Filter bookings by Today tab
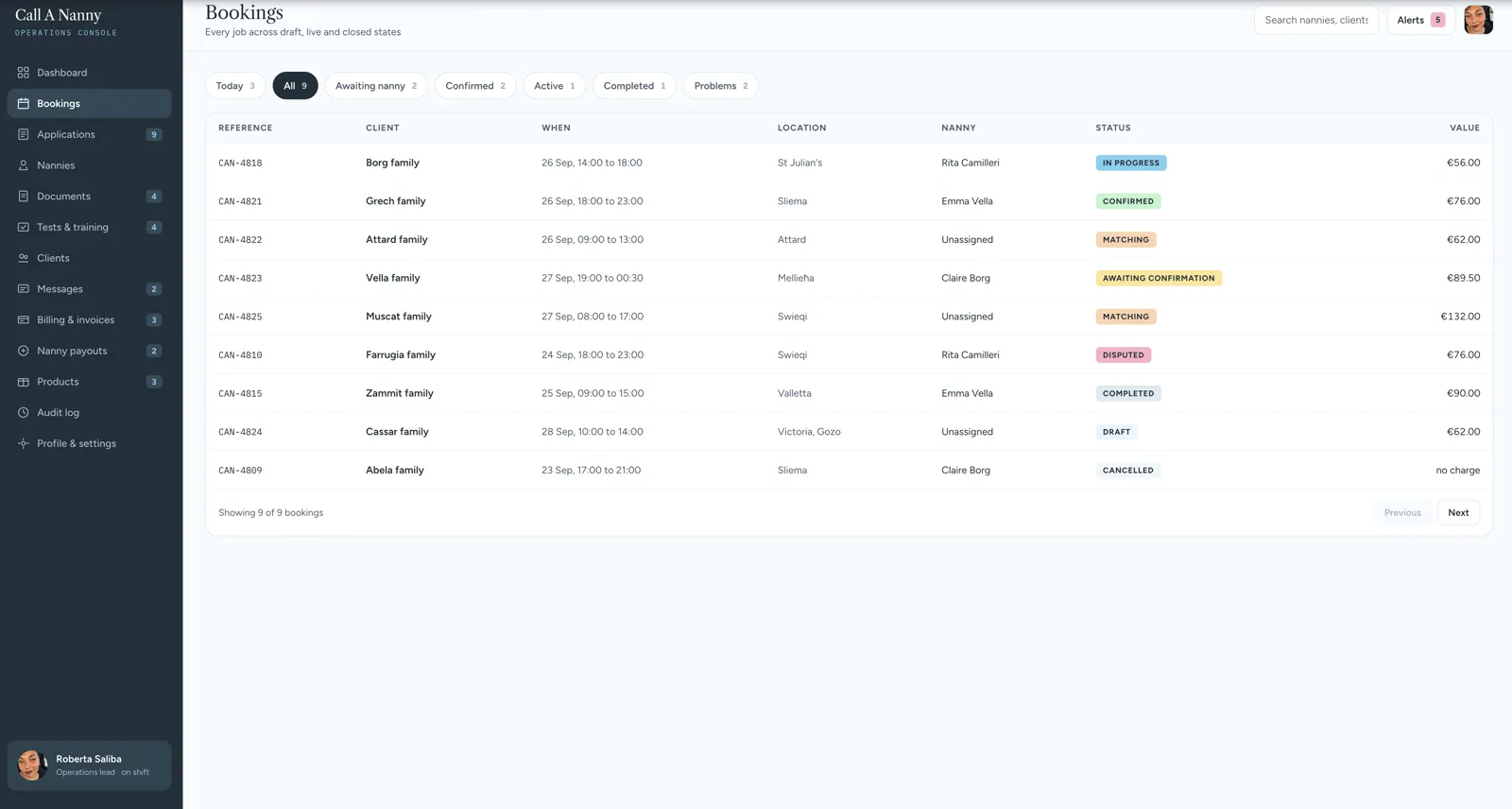 coord(235,86)
